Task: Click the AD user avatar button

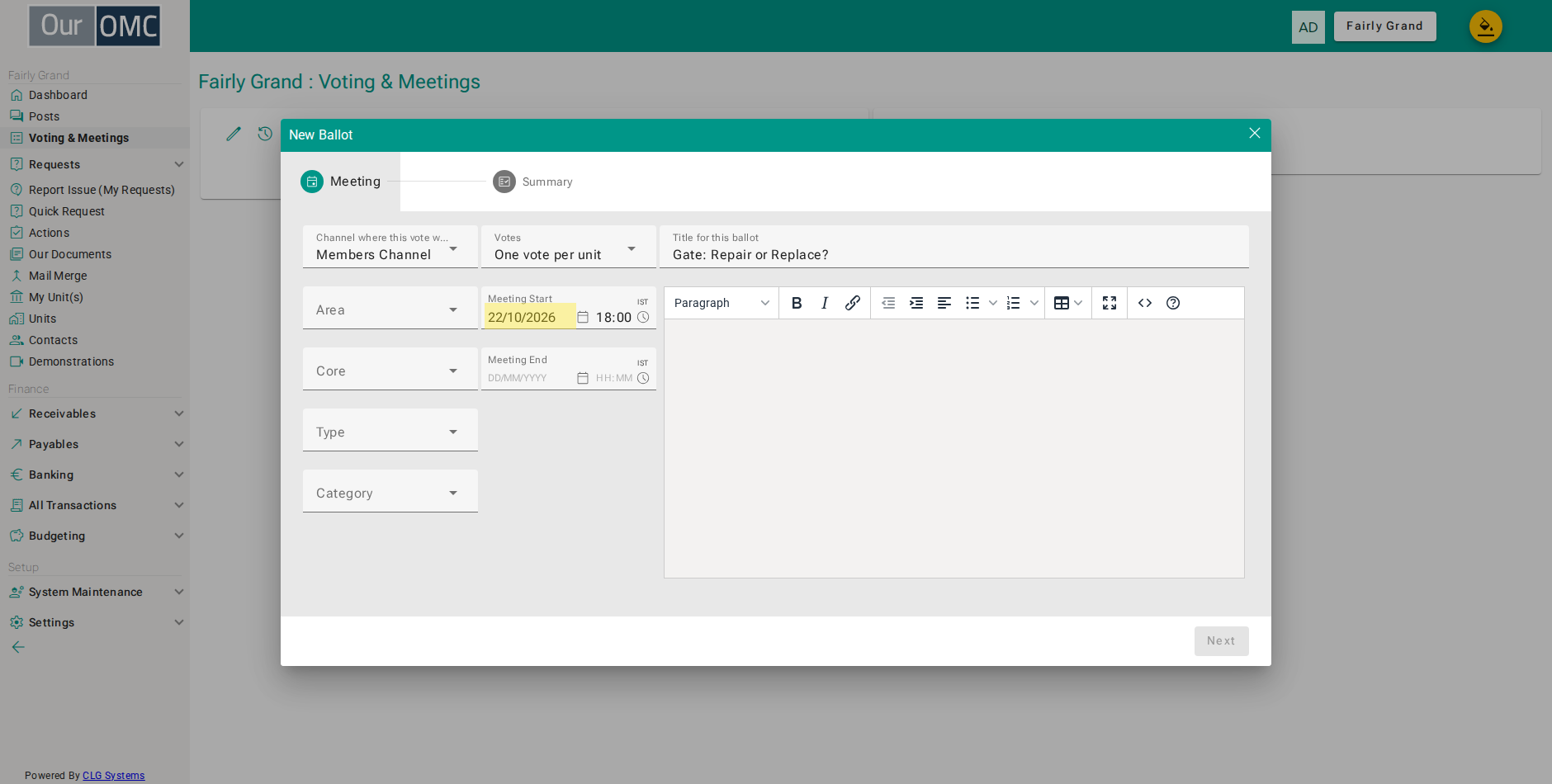Action: (x=1308, y=27)
